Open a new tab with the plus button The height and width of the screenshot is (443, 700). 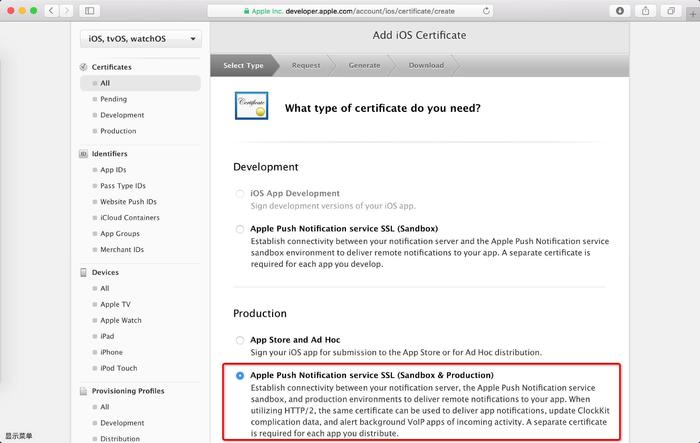pyautogui.click(x=691, y=10)
